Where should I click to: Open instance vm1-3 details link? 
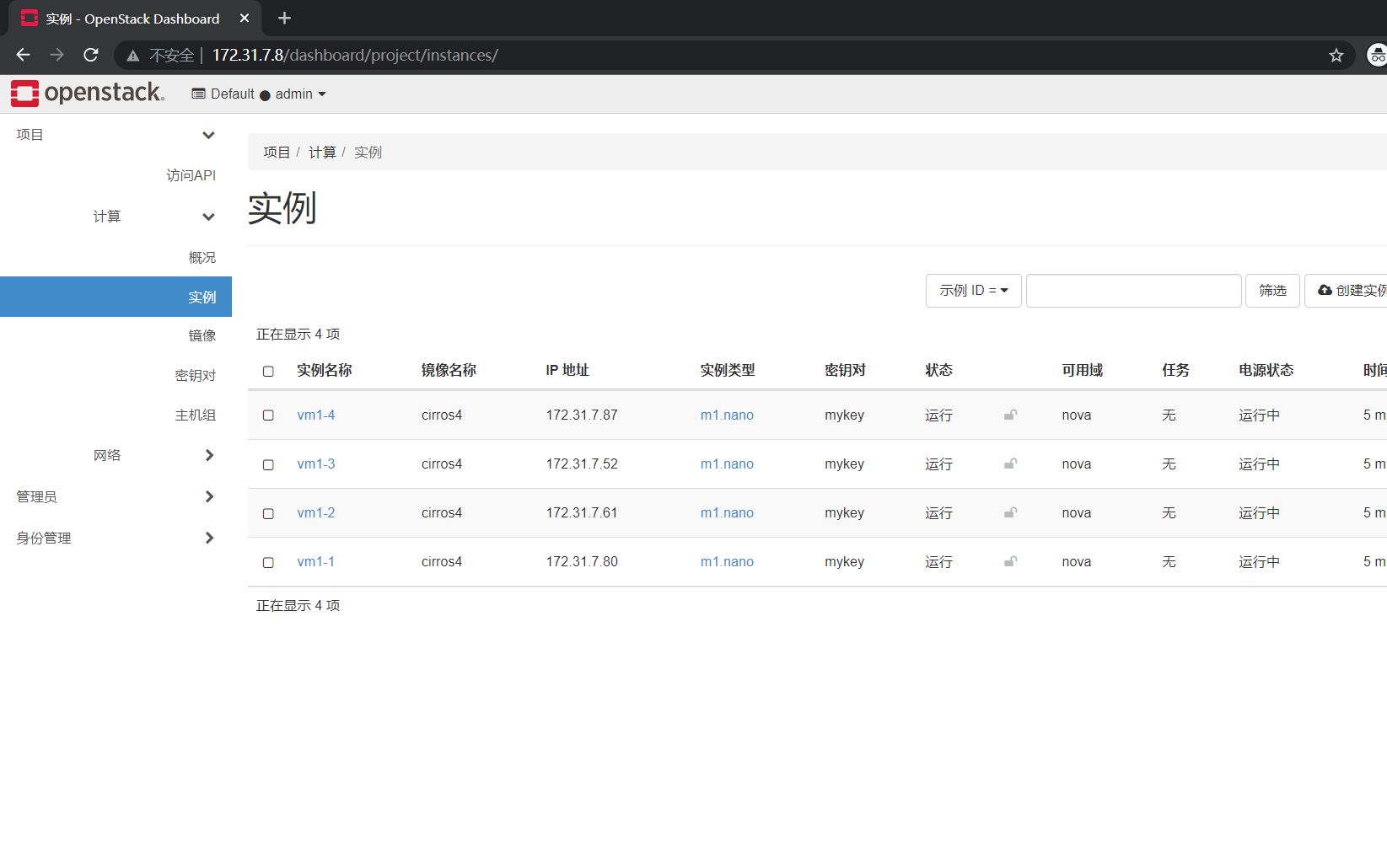[315, 463]
